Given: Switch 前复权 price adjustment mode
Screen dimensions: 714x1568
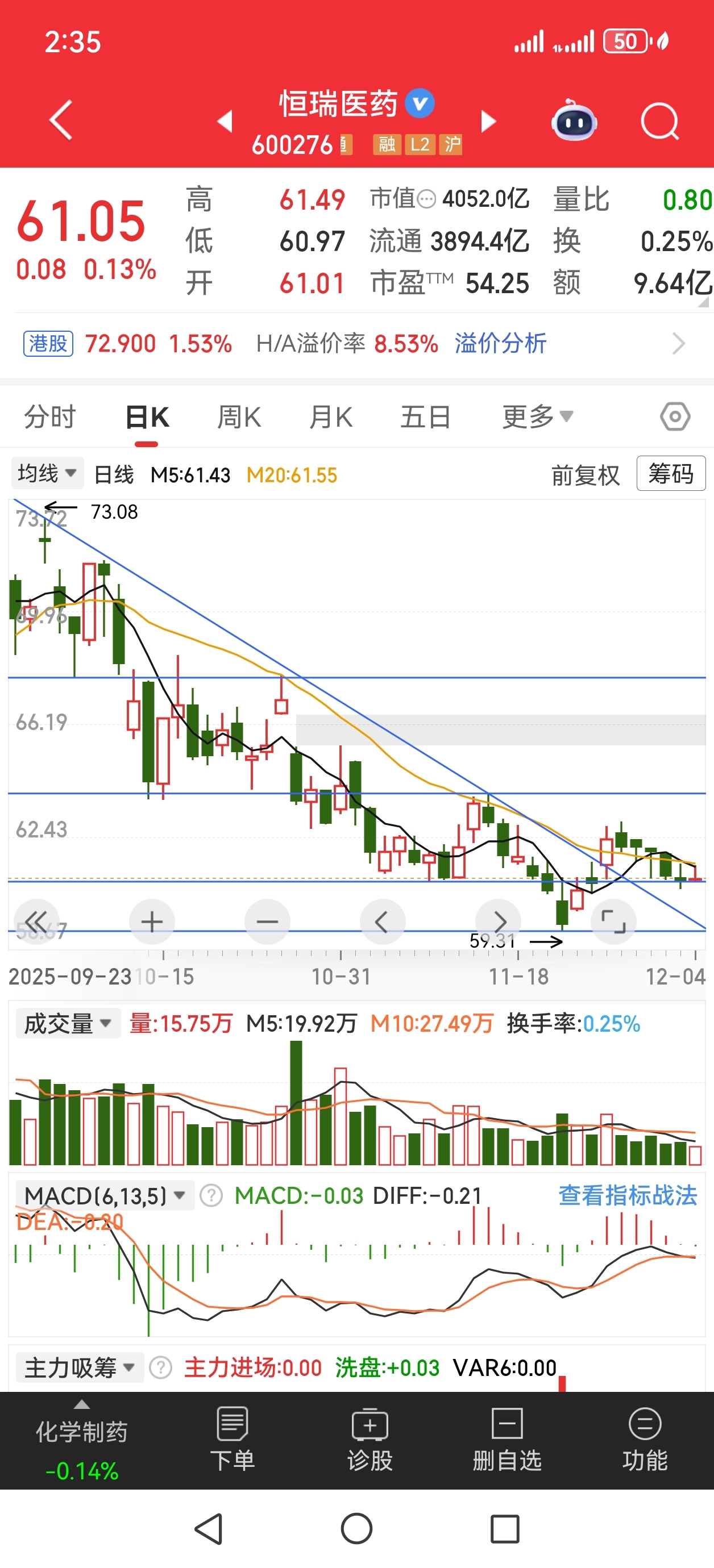Looking at the screenshot, I should click(585, 475).
